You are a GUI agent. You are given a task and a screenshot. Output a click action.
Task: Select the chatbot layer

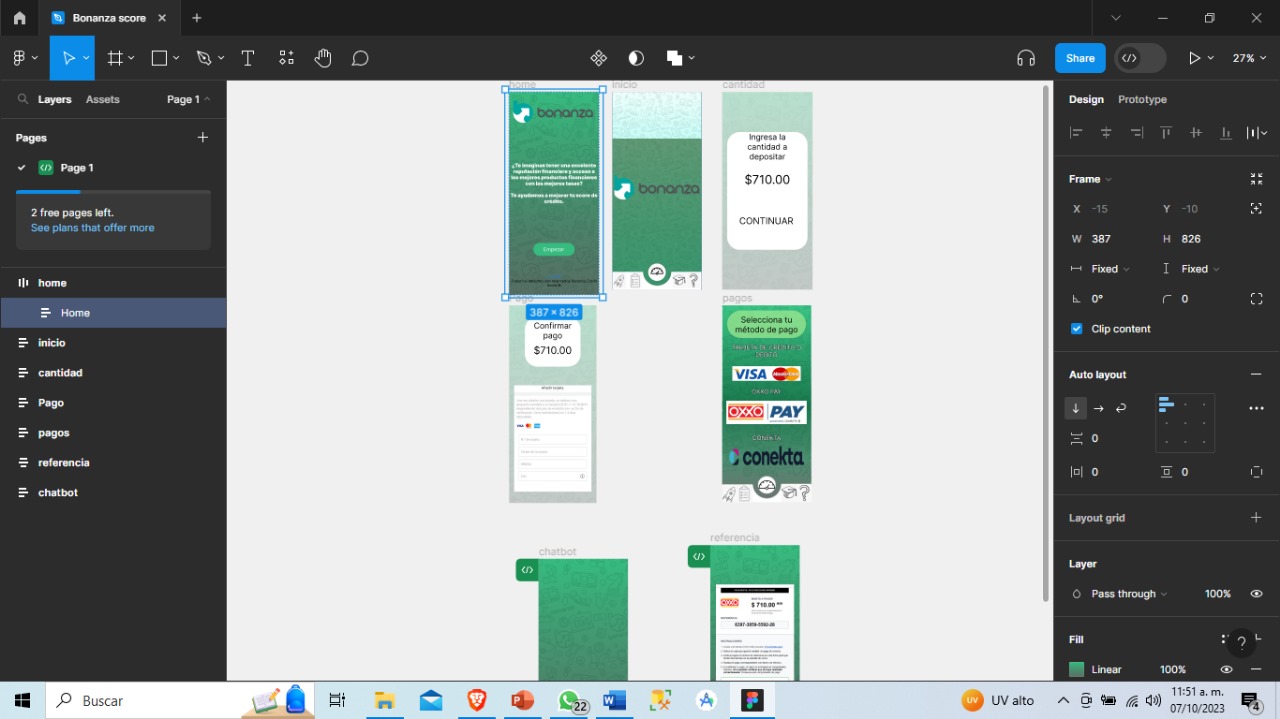(x=113, y=492)
